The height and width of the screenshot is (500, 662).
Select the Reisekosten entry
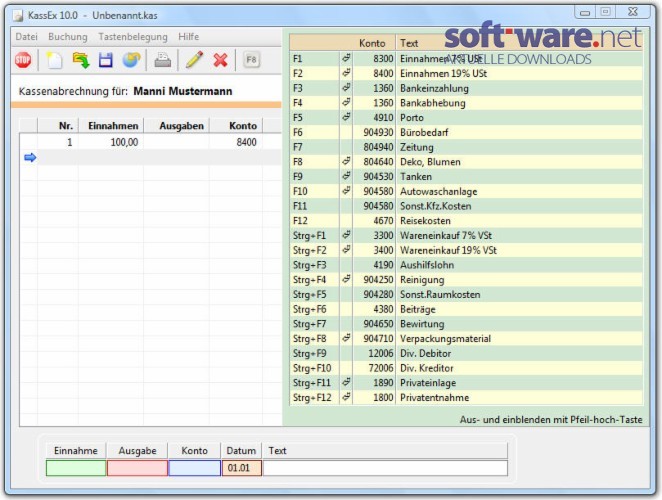pyautogui.click(x=466, y=221)
